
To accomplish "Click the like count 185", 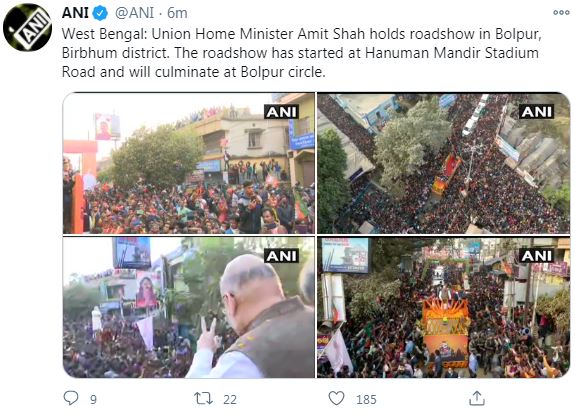I will pos(366,399).
